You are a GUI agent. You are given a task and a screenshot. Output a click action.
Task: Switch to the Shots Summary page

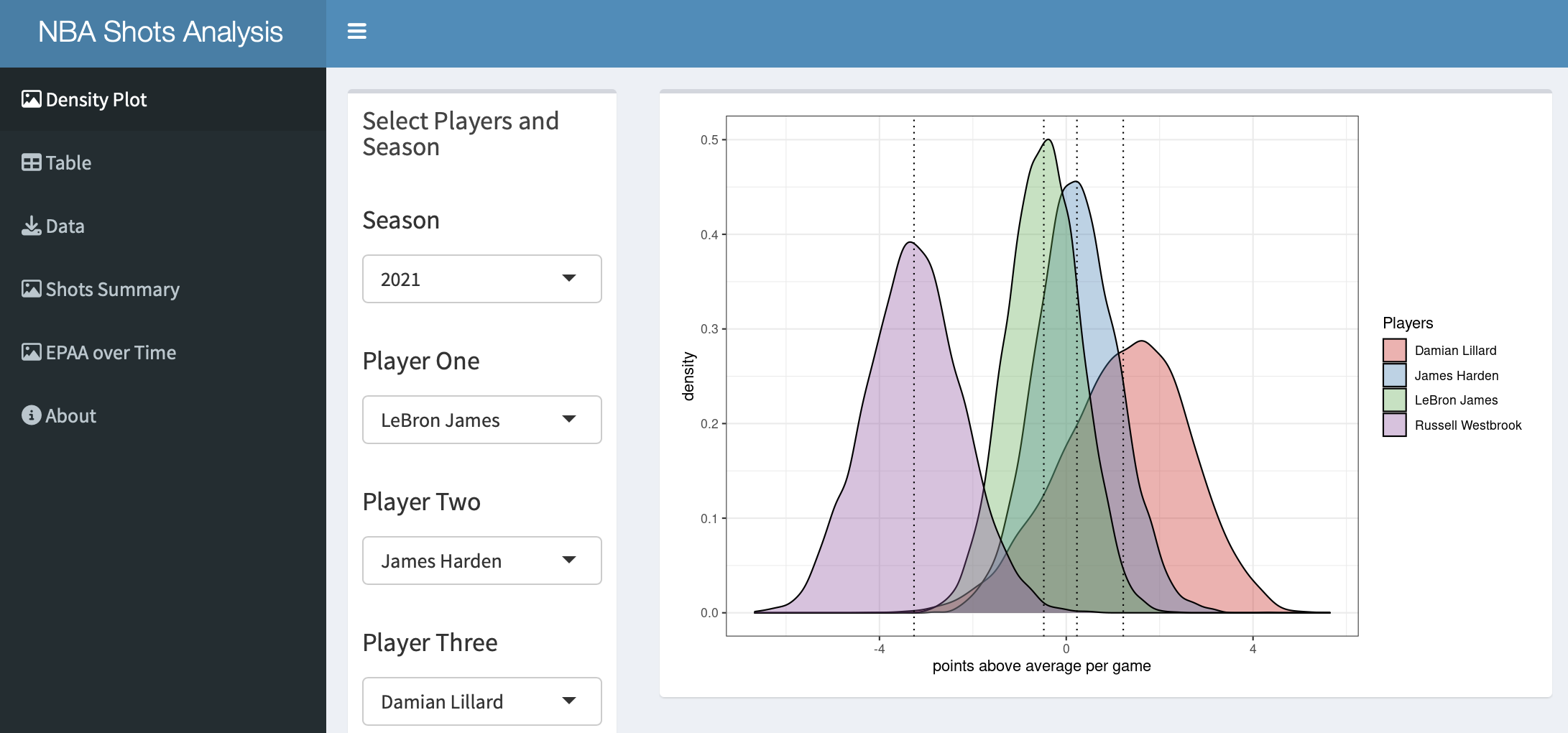(113, 290)
